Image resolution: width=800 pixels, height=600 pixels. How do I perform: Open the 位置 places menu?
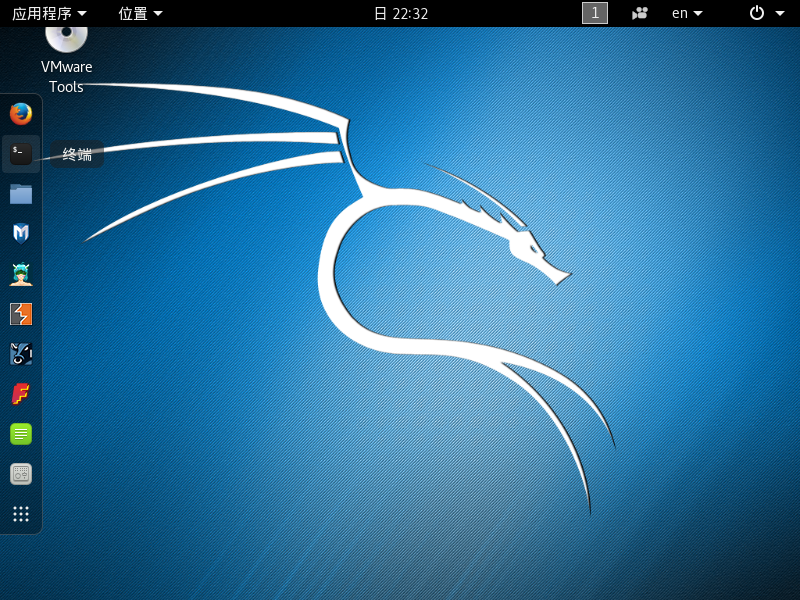(x=140, y=13)
